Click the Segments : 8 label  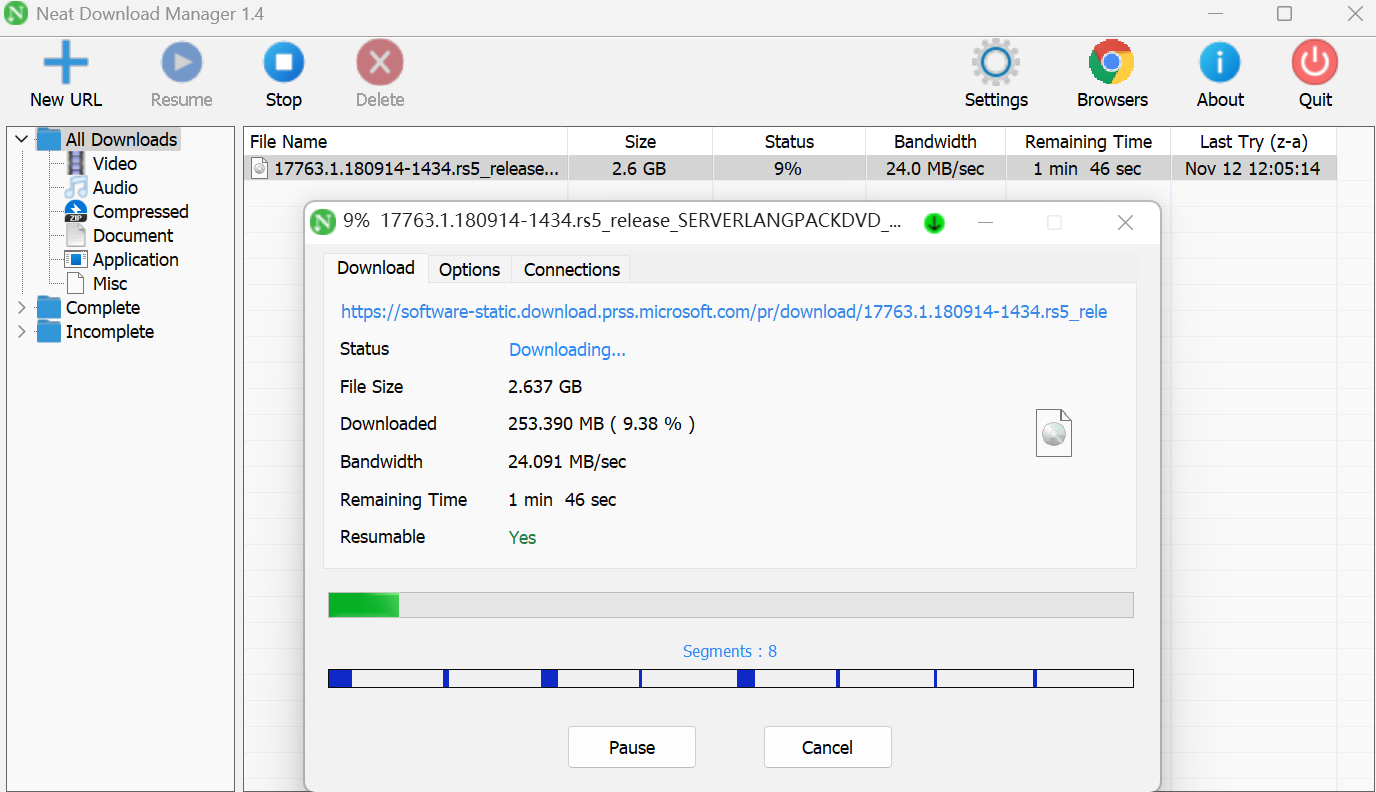pyautogui.click(x=730, y=651)
